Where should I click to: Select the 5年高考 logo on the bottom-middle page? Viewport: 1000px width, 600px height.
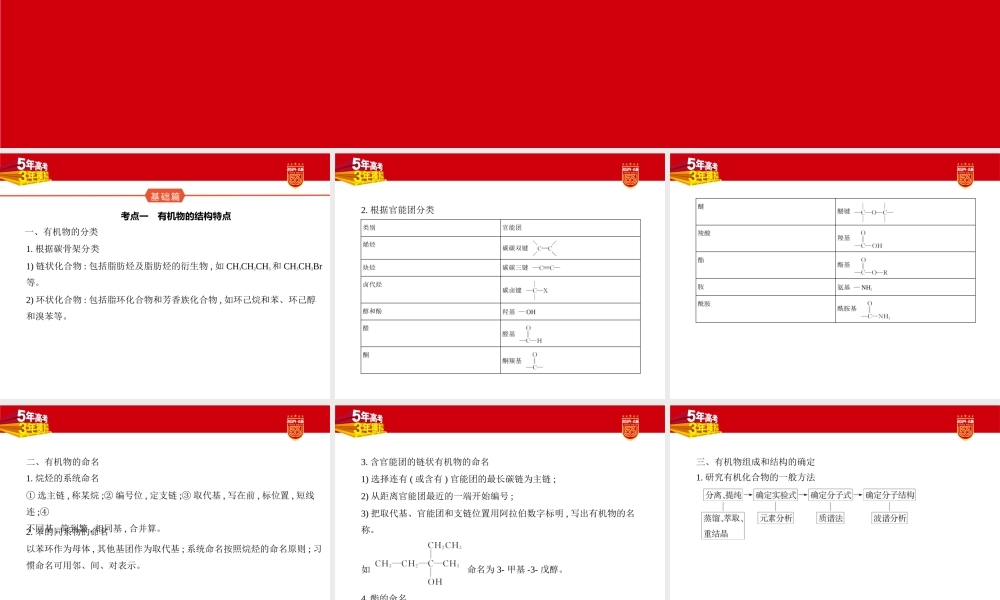(x=370, y=418)
